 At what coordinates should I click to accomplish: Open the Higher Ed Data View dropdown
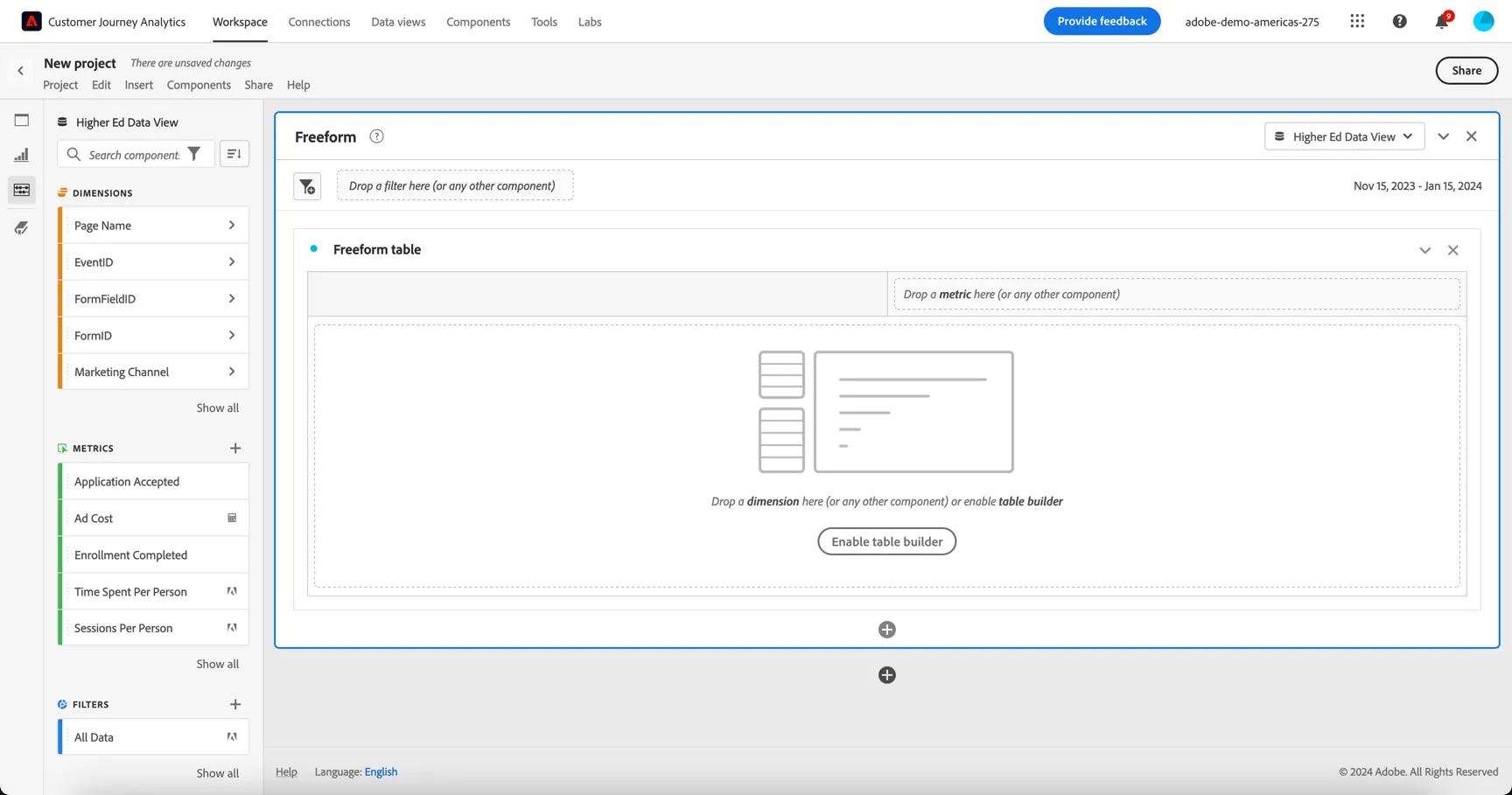pyautogui.click(x=1344, y=136)
